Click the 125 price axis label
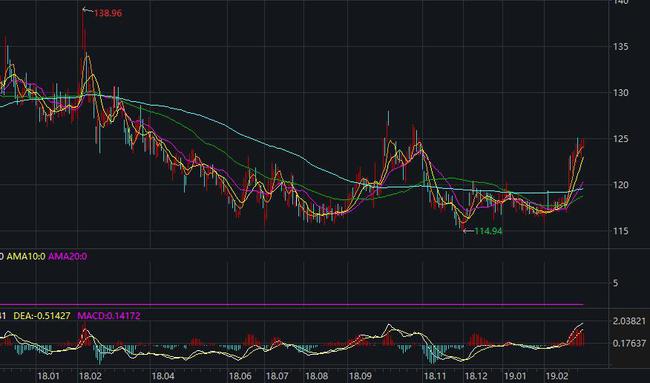The width and height of the screenshot is (650, 383). (x=621, y=139)
